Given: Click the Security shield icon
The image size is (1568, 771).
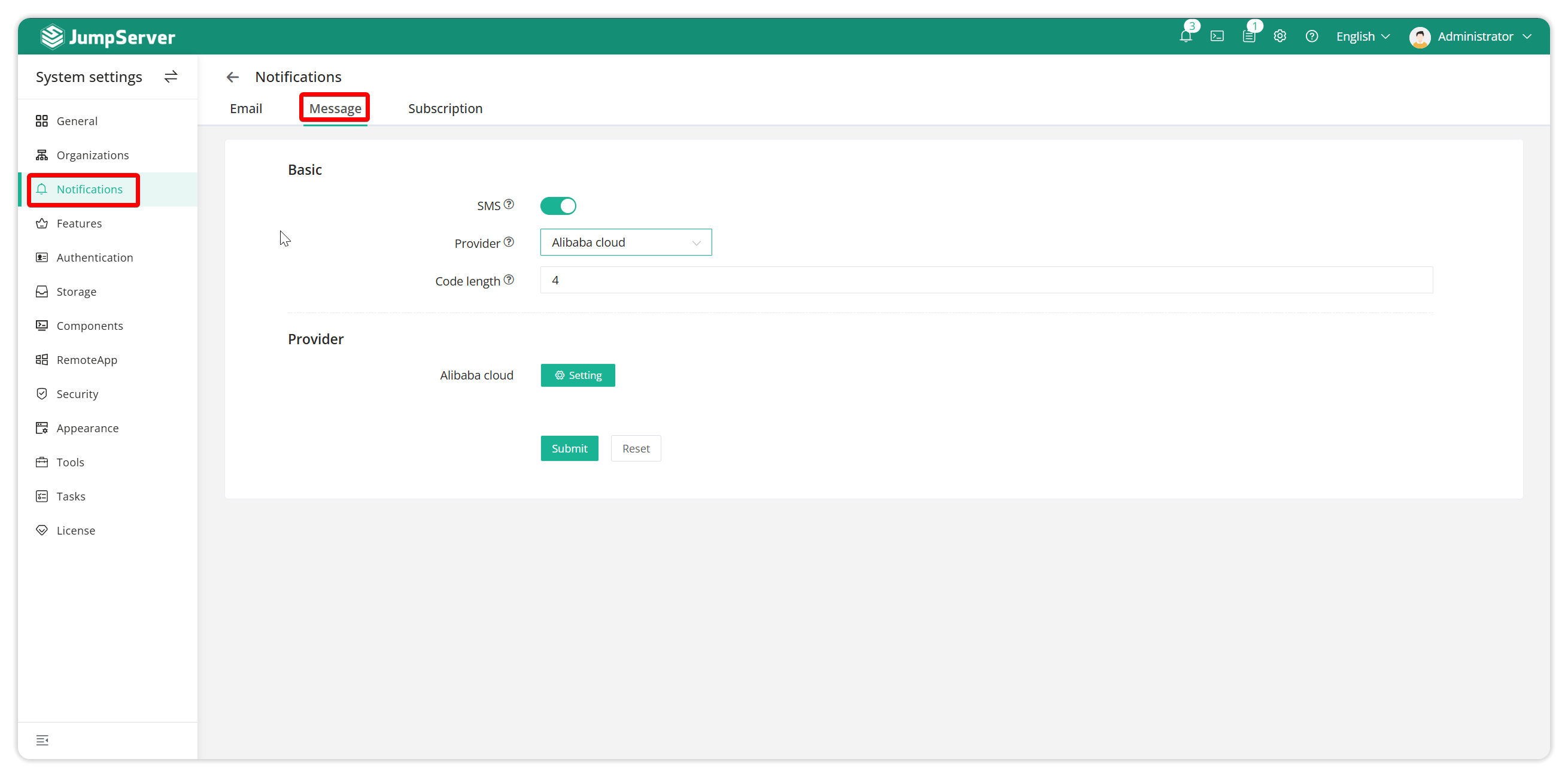Looking at the screenshot, I should tap(41, 393).
